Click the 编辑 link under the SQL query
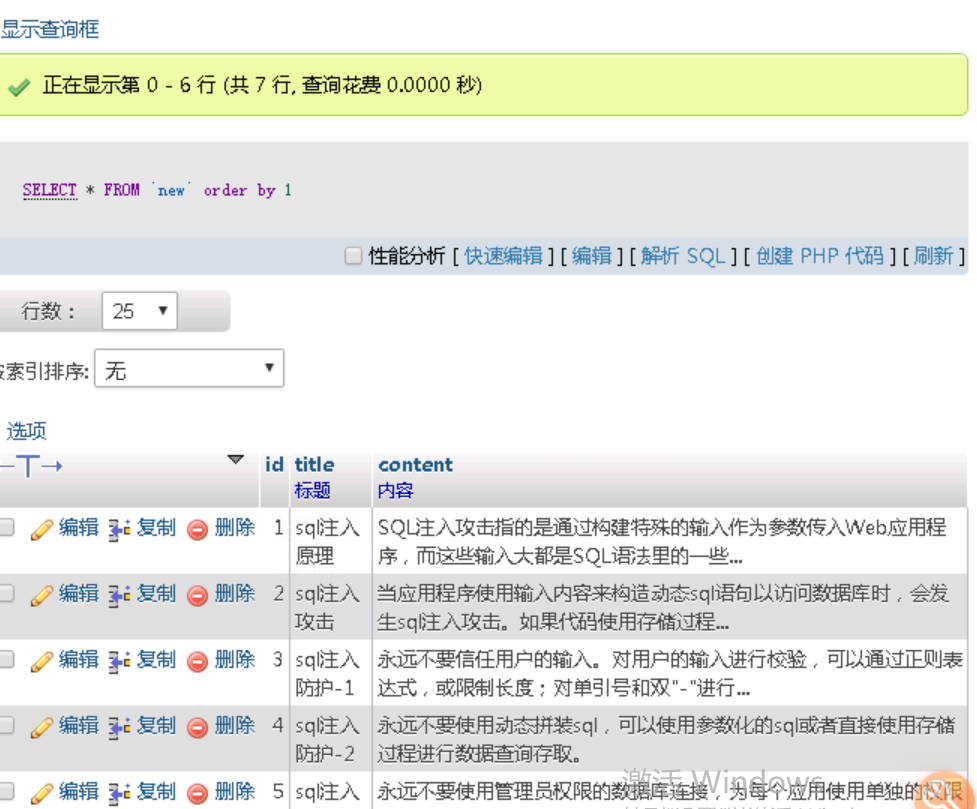The image size is (977, 809). 592,256
